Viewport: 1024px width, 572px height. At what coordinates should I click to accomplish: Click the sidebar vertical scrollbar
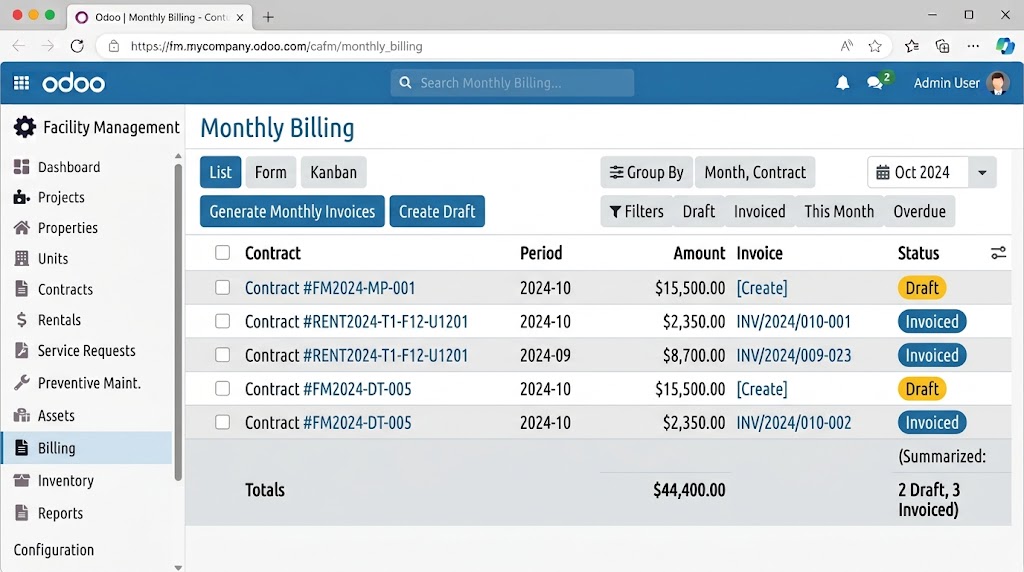click(x=178, y=323)
